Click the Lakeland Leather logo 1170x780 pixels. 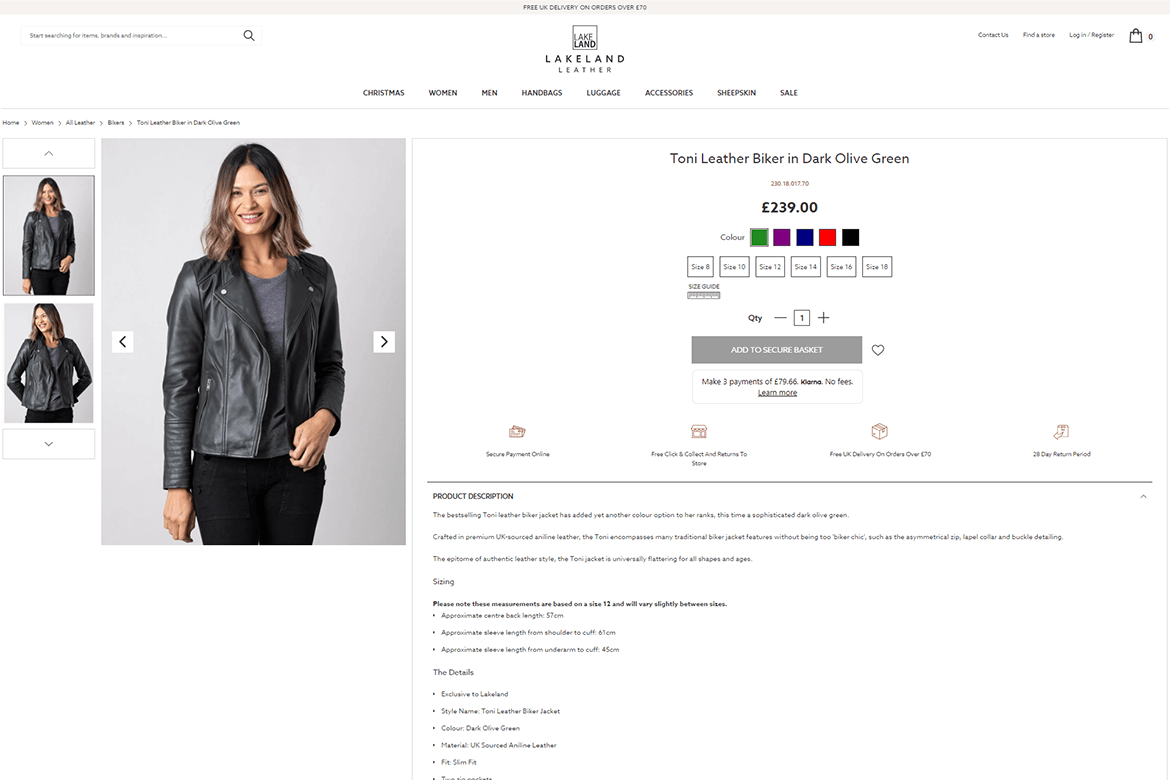(585, 49)
